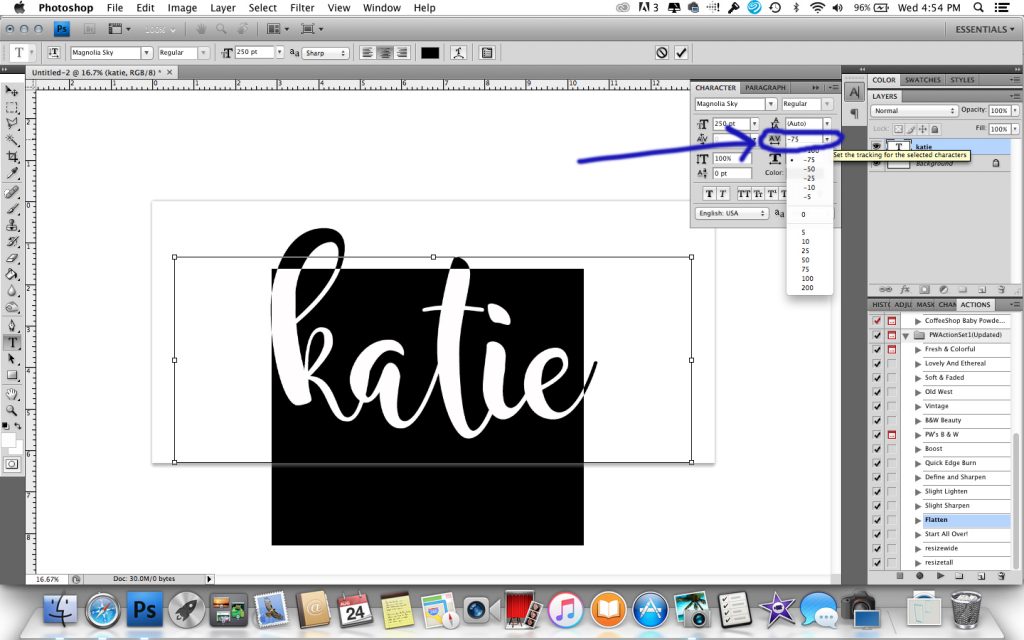Viewport: 1024px width, 640px height.
Task: Switch to the Paragraph tab
Action: pyautogui.click(x=765, y=88)
